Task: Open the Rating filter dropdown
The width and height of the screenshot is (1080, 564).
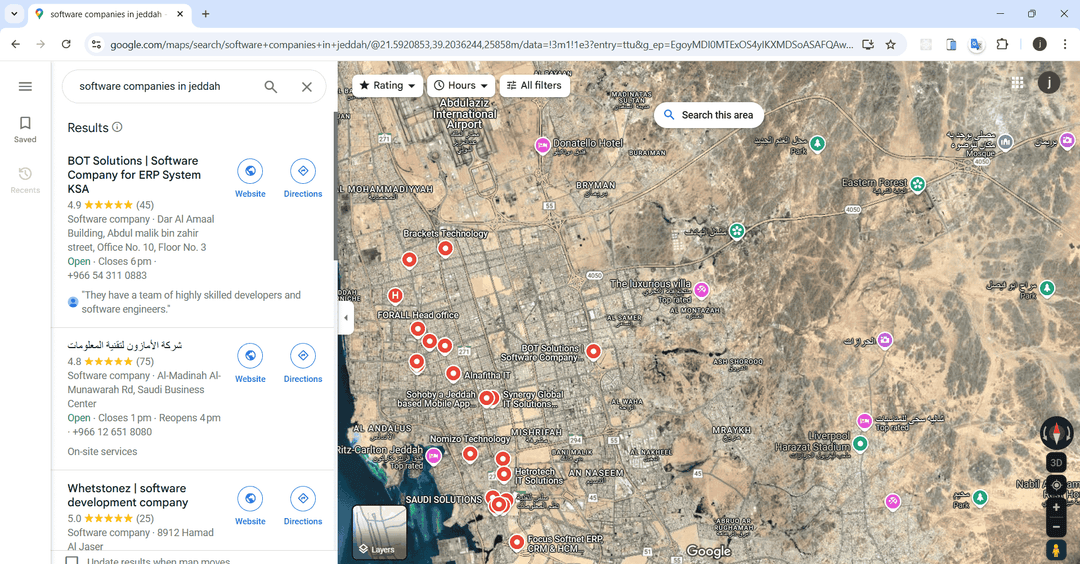Action: click(387, 85)
